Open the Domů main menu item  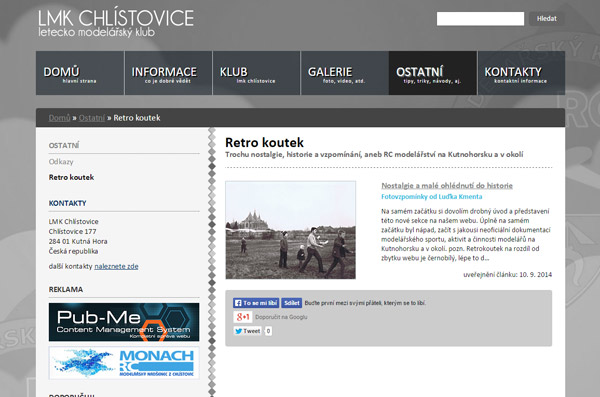[x=80, y=73]
